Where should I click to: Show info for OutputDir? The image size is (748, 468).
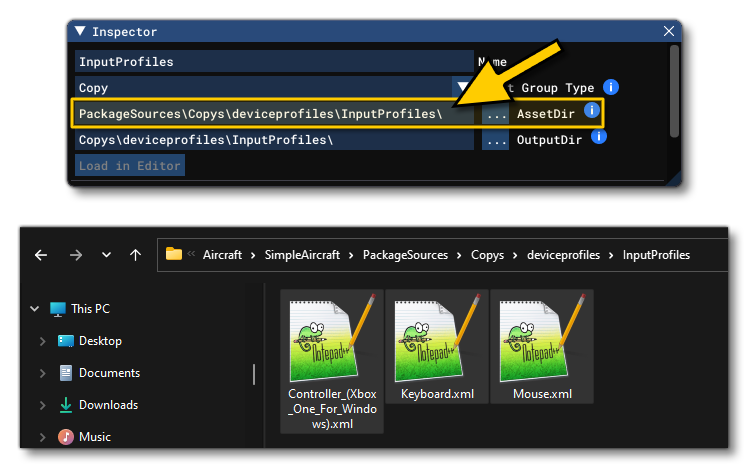pos(599,137)
